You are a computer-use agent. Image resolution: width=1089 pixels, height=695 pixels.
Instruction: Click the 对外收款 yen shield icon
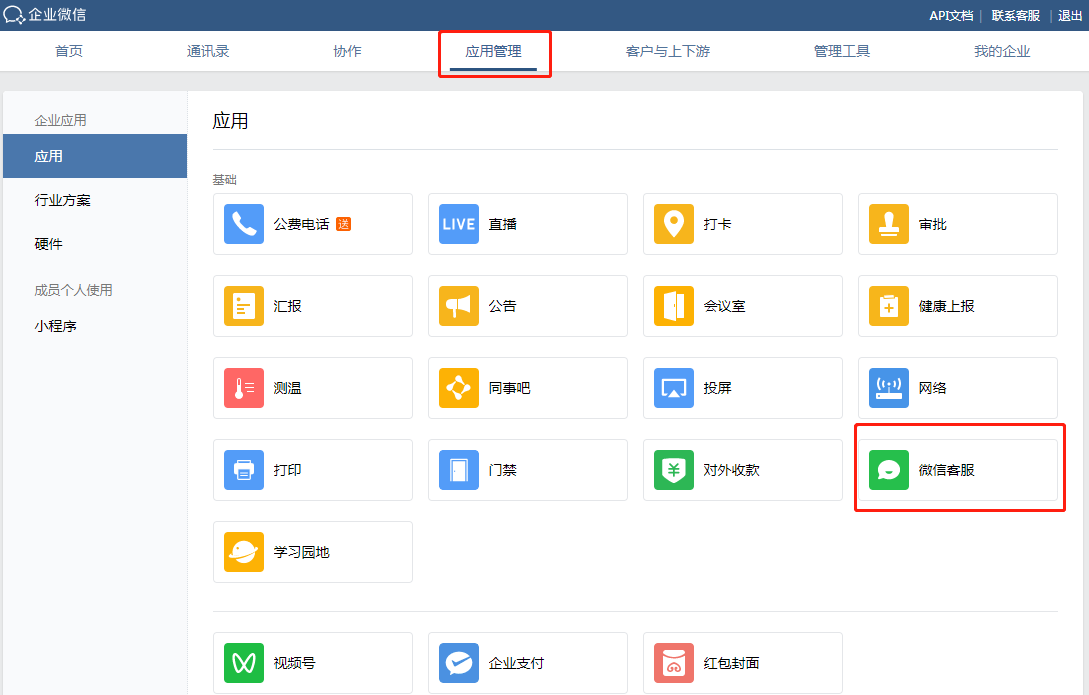[674, 470]
